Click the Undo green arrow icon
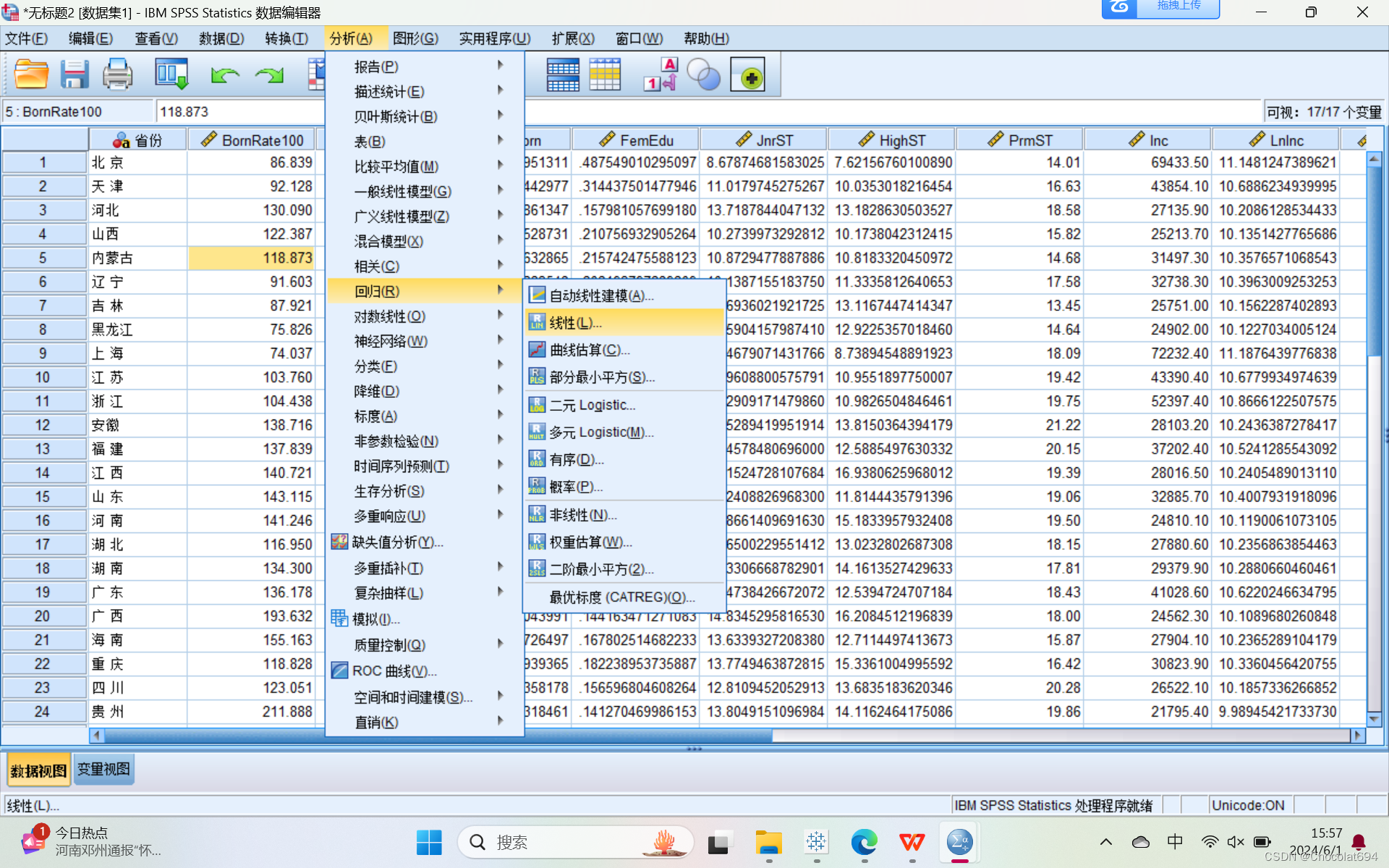Screen dimensions: 1389x868 (x=225, y=75)
